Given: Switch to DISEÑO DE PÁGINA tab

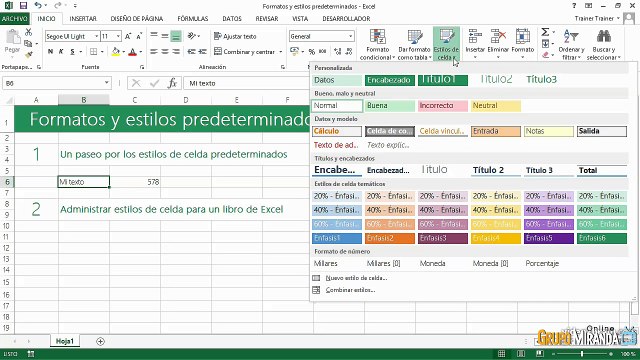Looking at the screenshot, I should pyautogui.click(x=137, y=18).
